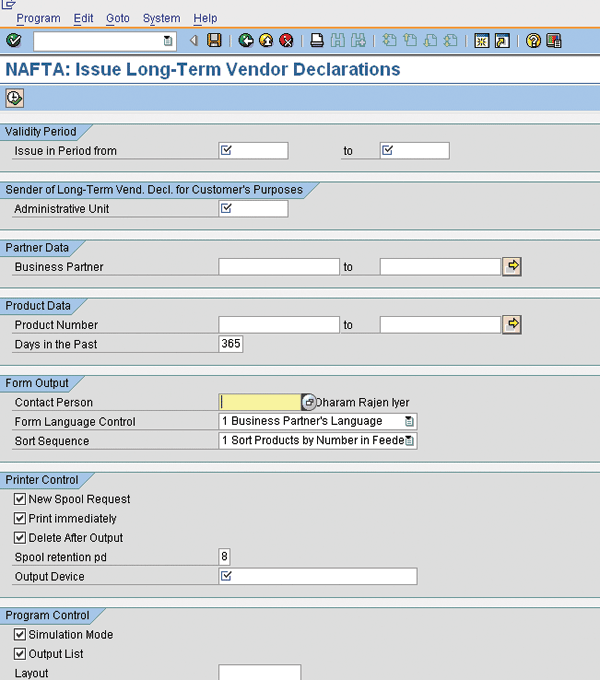Open Product Number multiple selection arrow
The image size is (600, 680).
coord(512,324)
